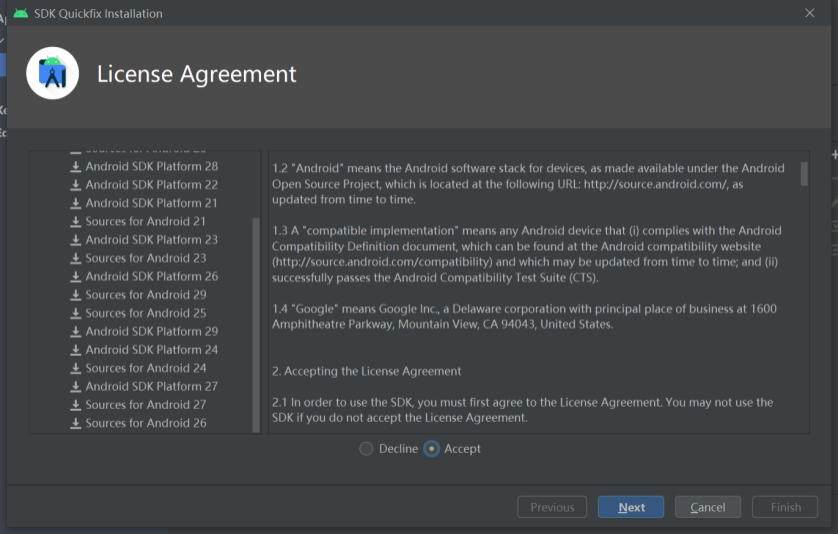
Task: Click the disabled Previous button
Action: [552, 507]
